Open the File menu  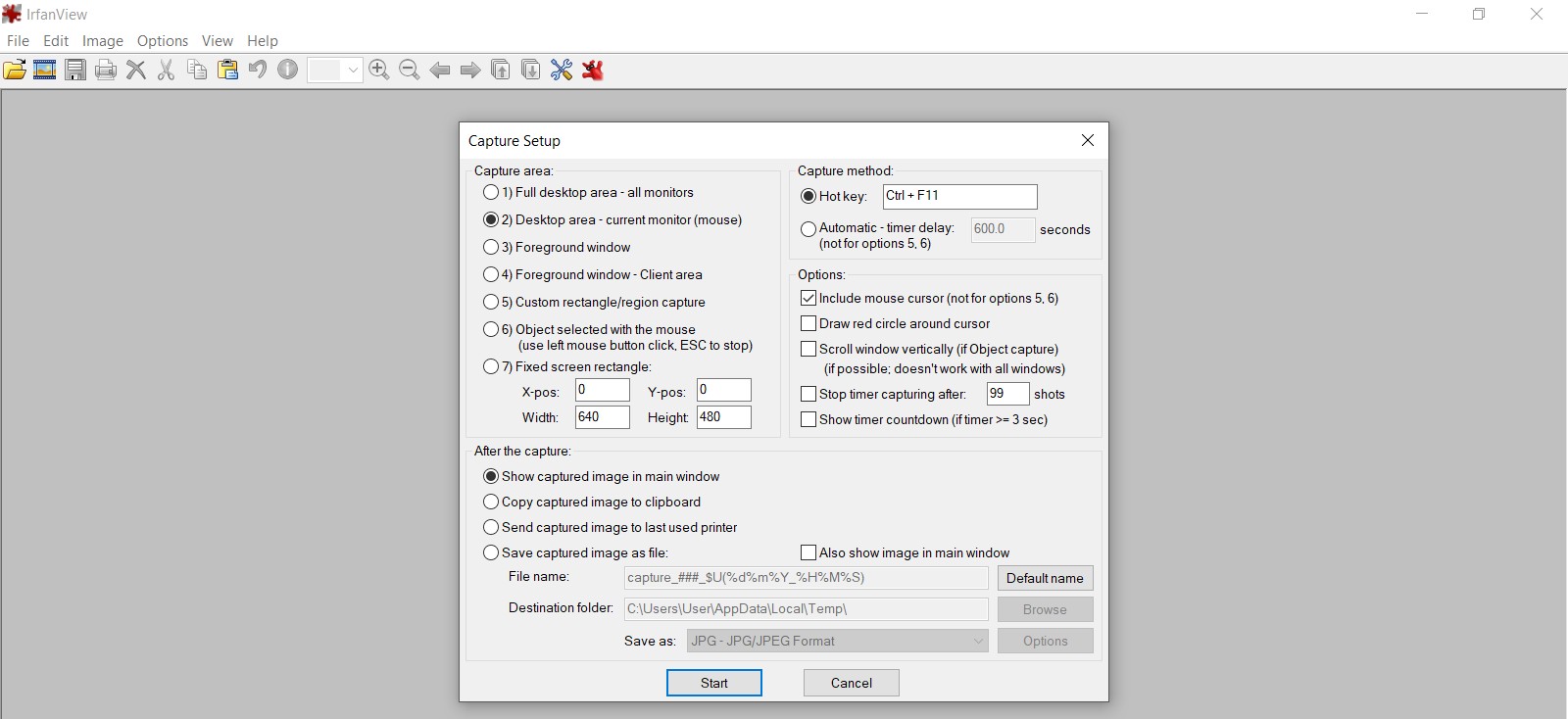pos(18,40)
